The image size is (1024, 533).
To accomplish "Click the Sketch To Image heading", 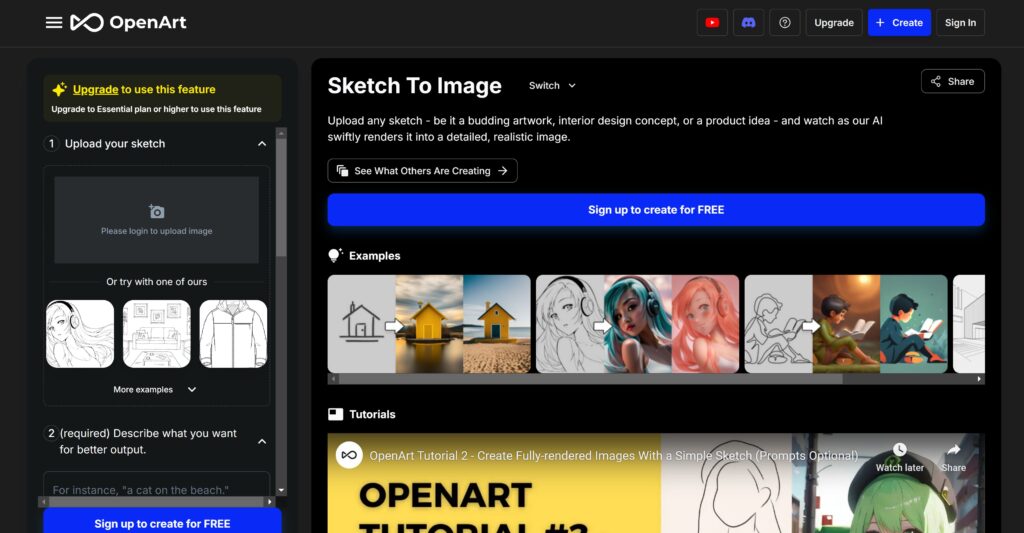I will click(415, 86).
